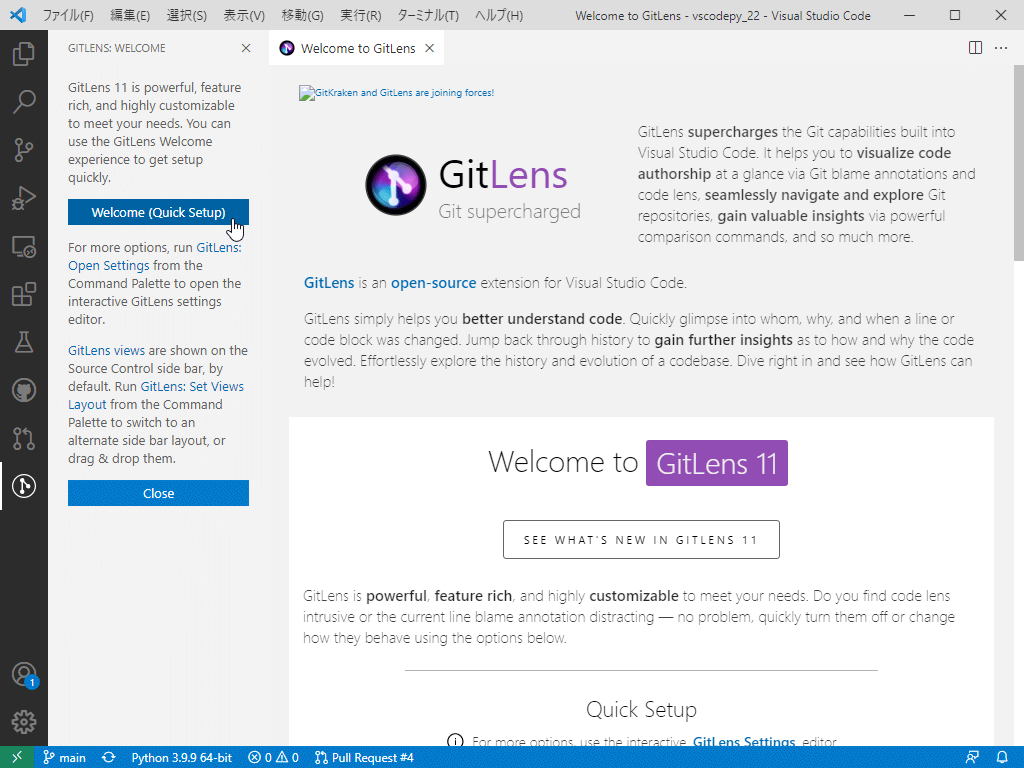
Task: Click the synchronize changes icon in status bar
Action: click(x=108, y=757)
